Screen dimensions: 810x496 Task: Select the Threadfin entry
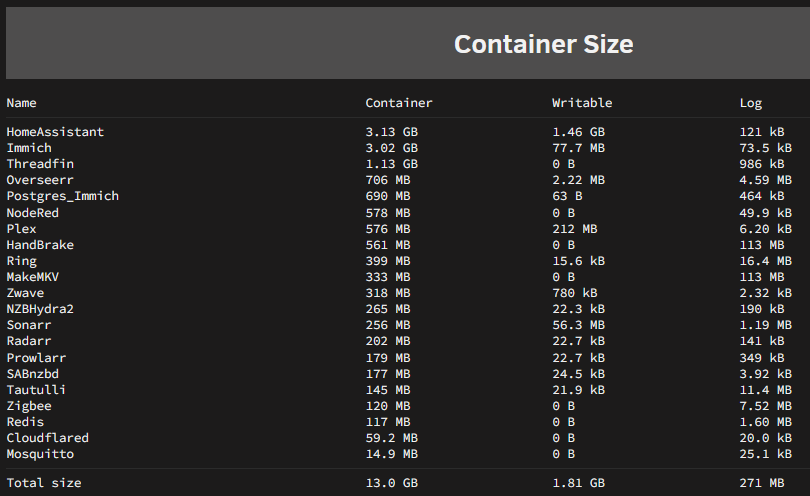point(40,164)
